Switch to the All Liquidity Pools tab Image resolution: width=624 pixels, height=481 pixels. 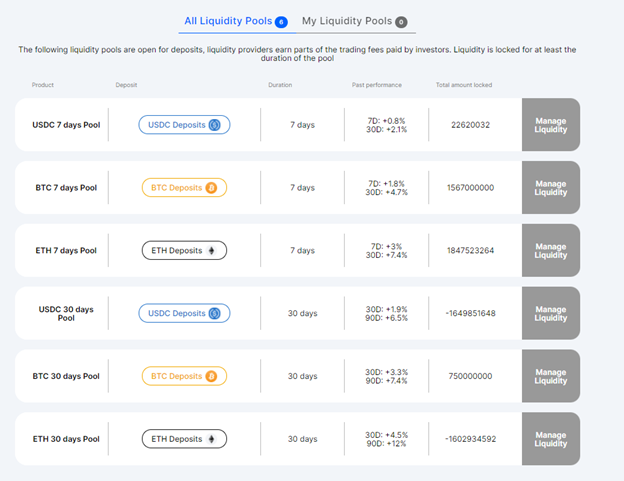[229, 21]
